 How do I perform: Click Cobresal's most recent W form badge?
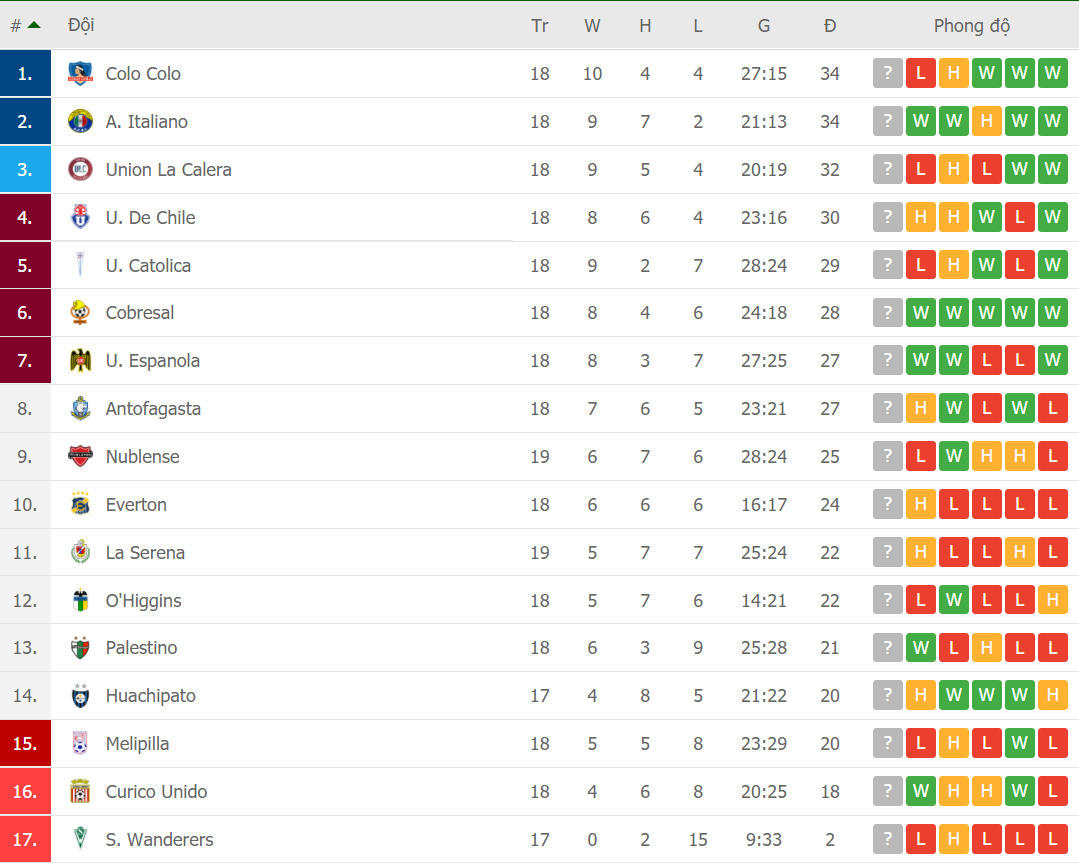(x=1052, y=313)
